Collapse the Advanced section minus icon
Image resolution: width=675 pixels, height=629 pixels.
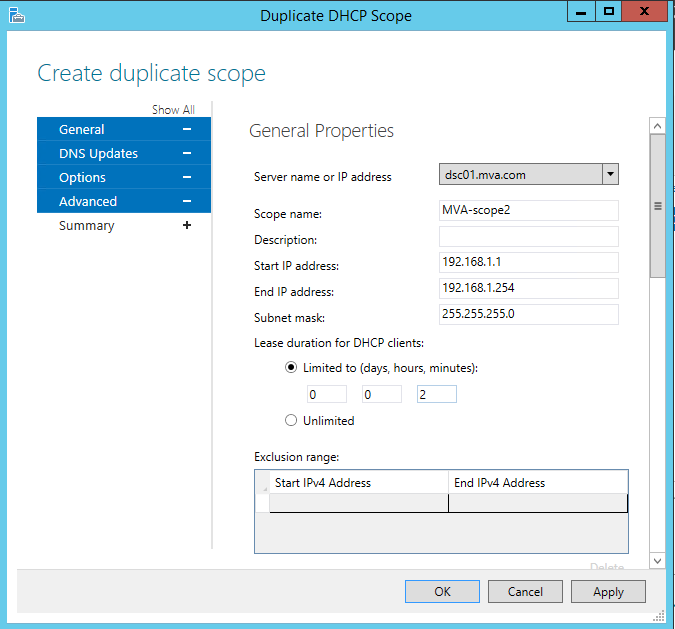(x=187, y=201)
